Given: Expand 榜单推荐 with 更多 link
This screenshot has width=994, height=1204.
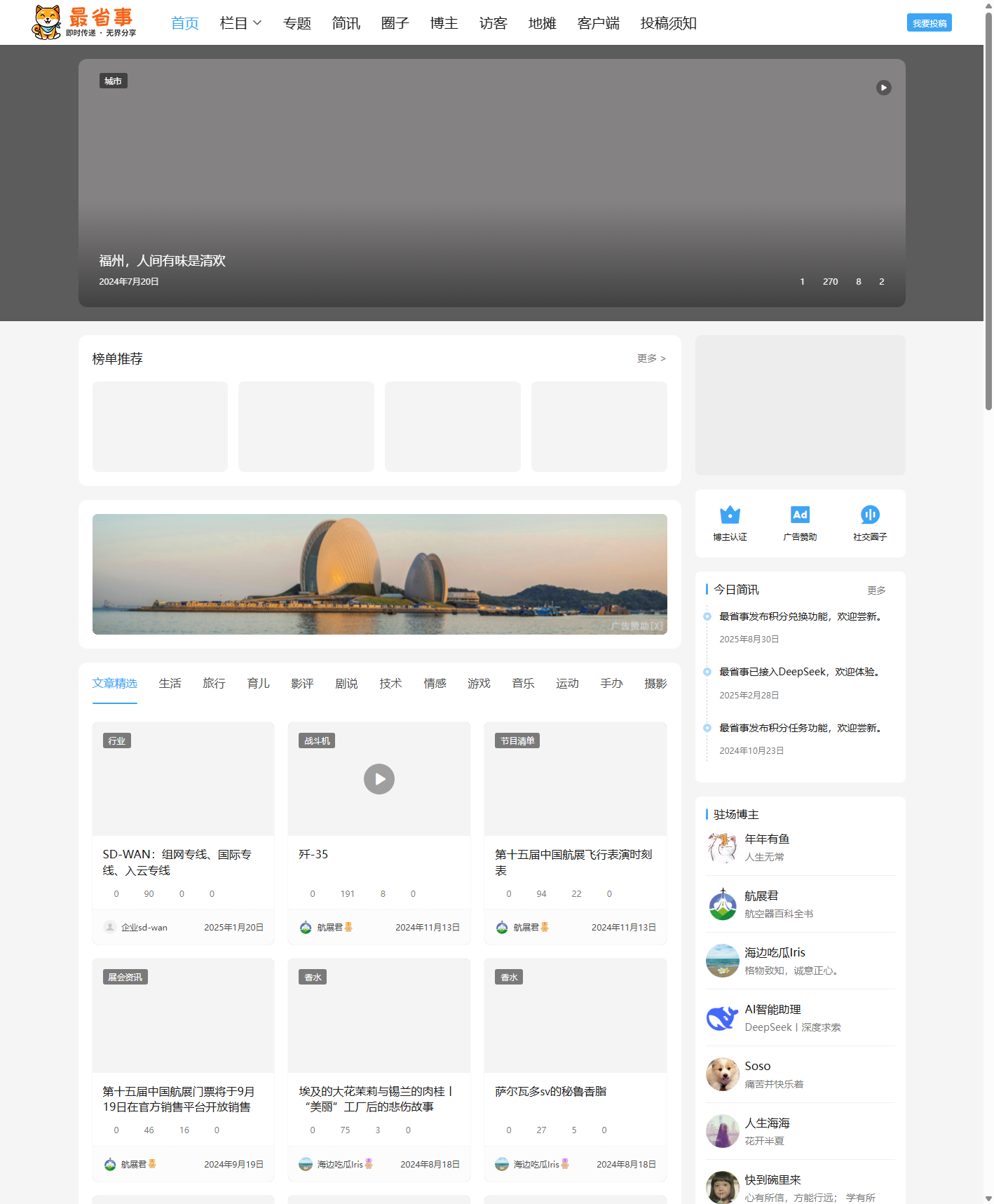Looking at the screenshot, I should point(651,358).
